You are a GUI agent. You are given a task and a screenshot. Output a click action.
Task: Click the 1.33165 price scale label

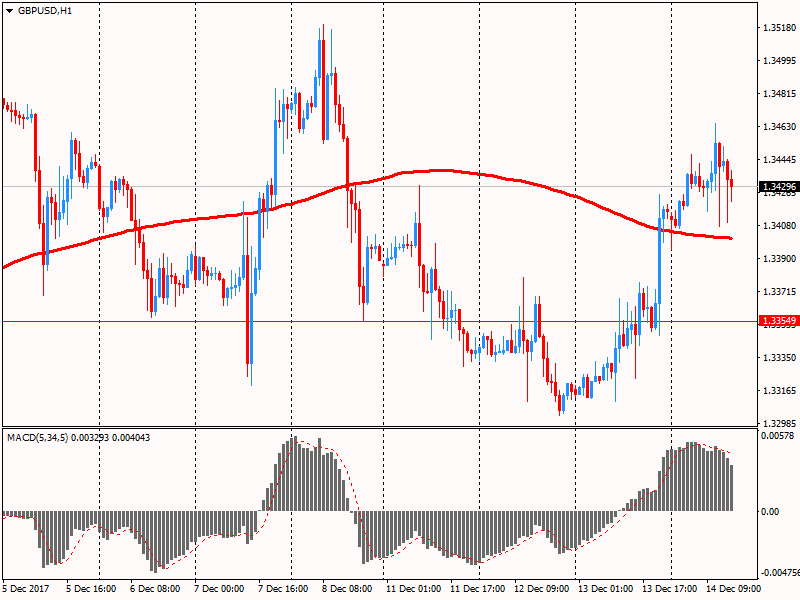tap(779, 391)
